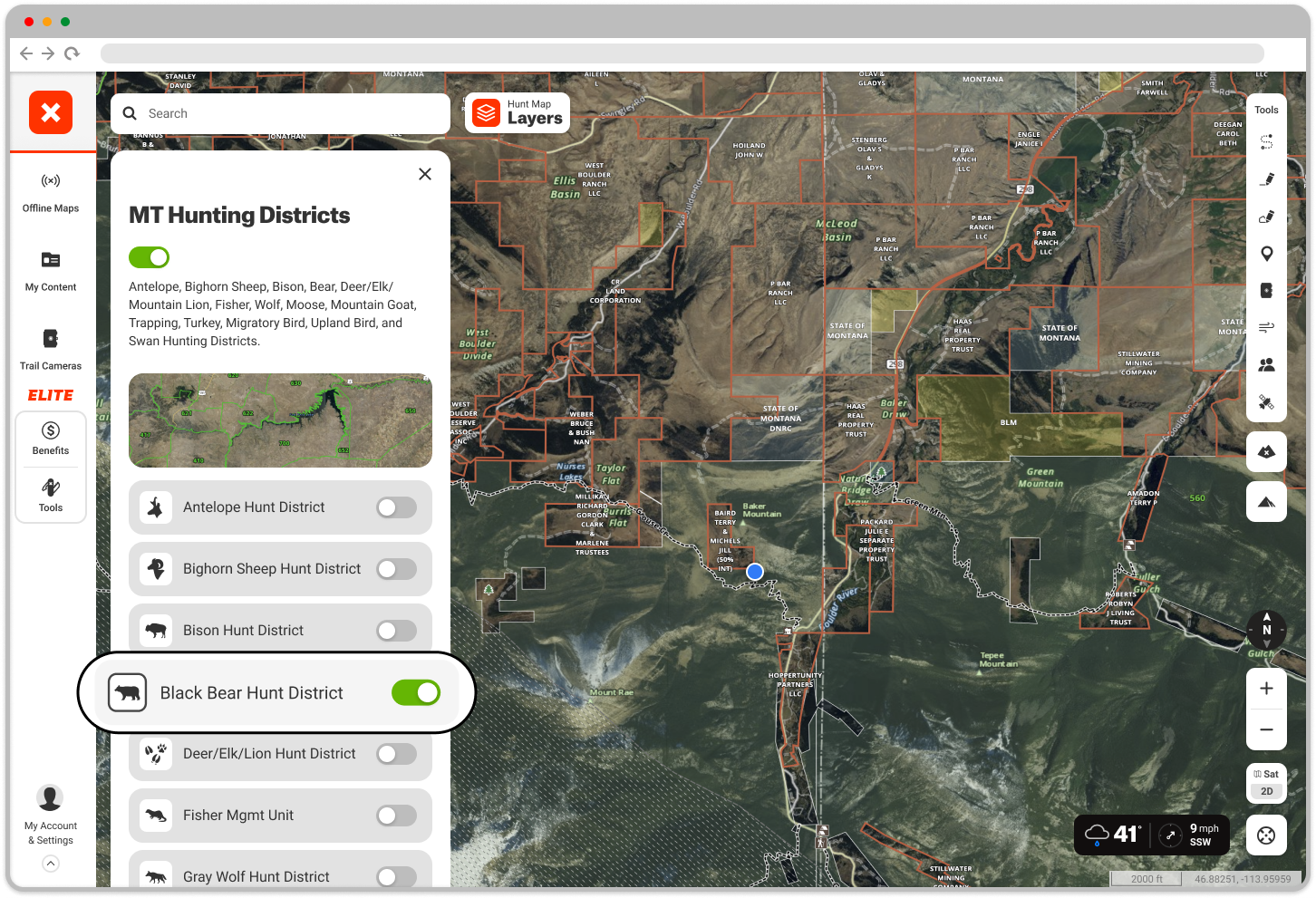Click the ELITE label in sidebar

click(x=51, y=395)
